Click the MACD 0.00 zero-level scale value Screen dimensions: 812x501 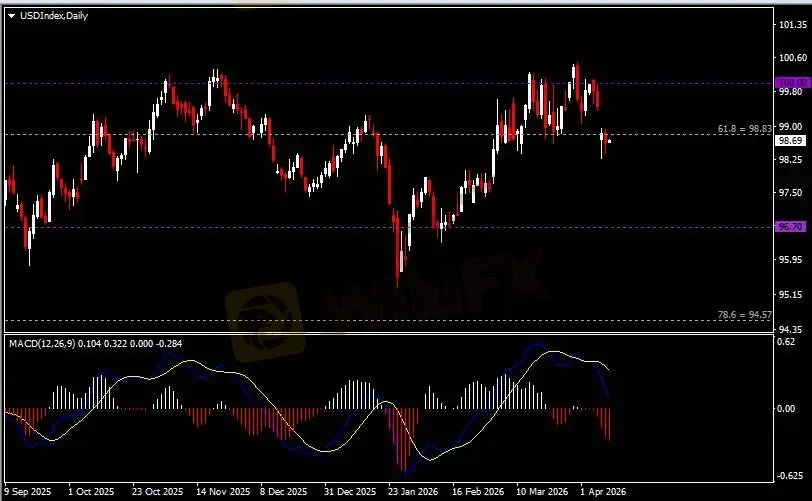[788, 409]
